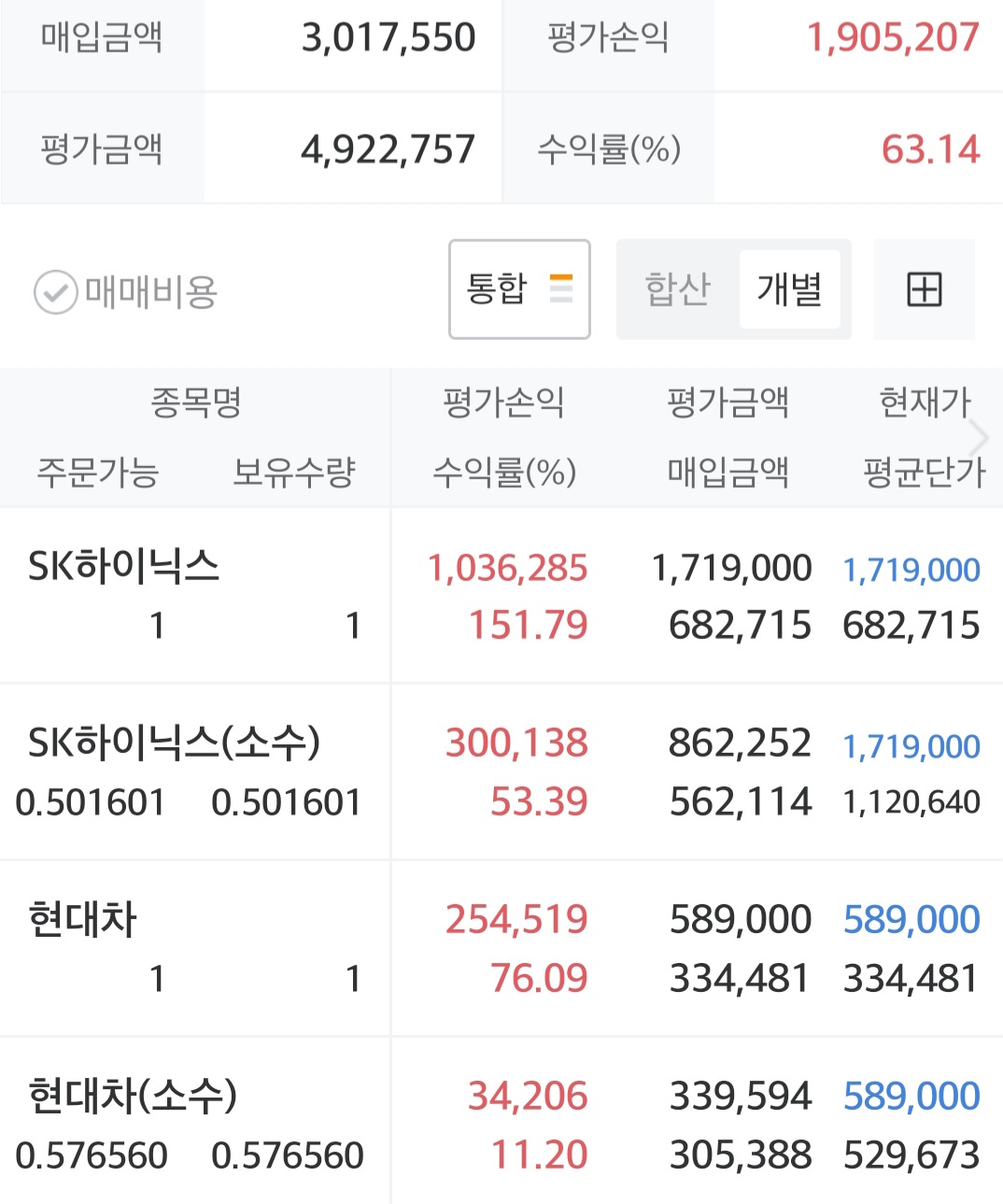The width and height of the screenshot is (1003, 1204).
Task: Click the 수익률(%) column header in table
Action: pos(503,473)
